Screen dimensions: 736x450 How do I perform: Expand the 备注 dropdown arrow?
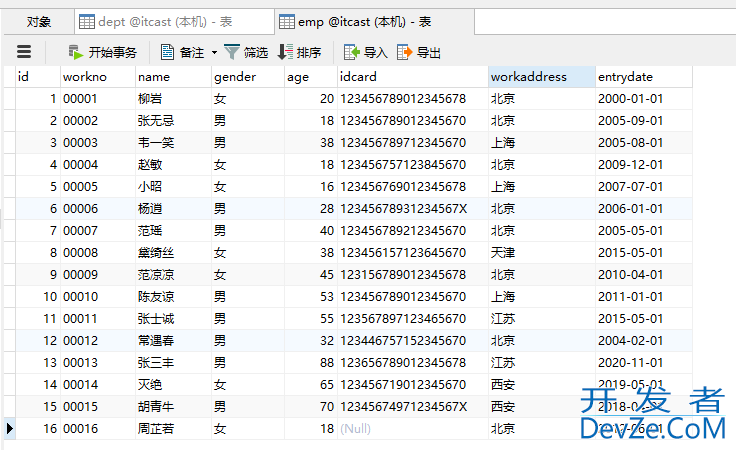click(215, 53)
